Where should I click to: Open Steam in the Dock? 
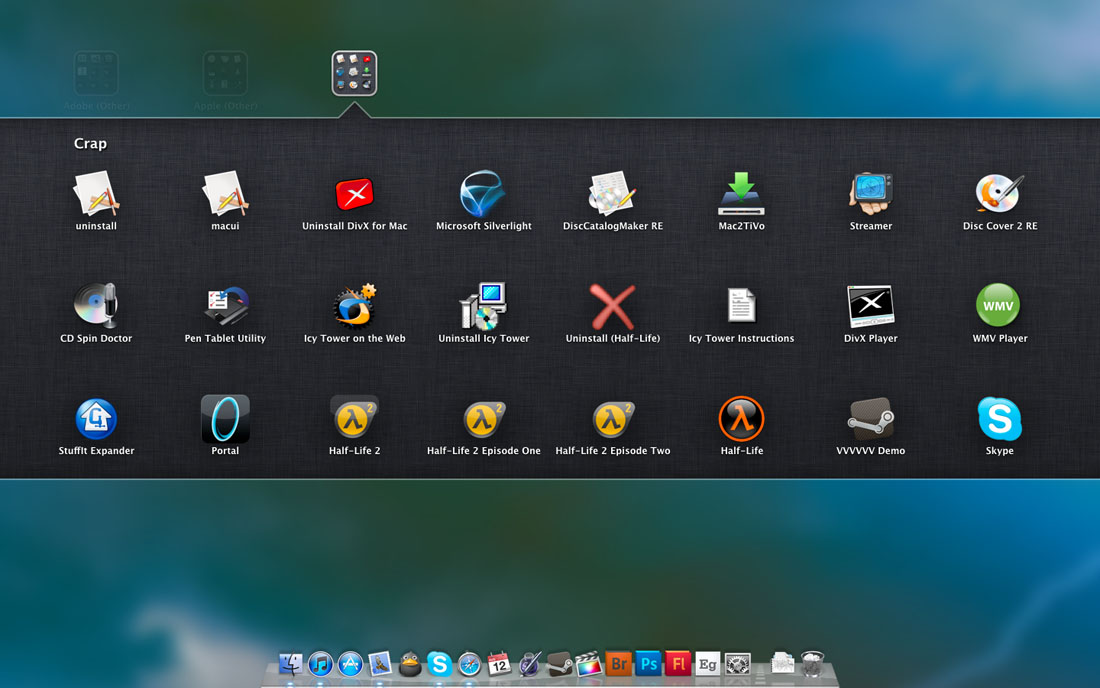click(x=559, y=663)
